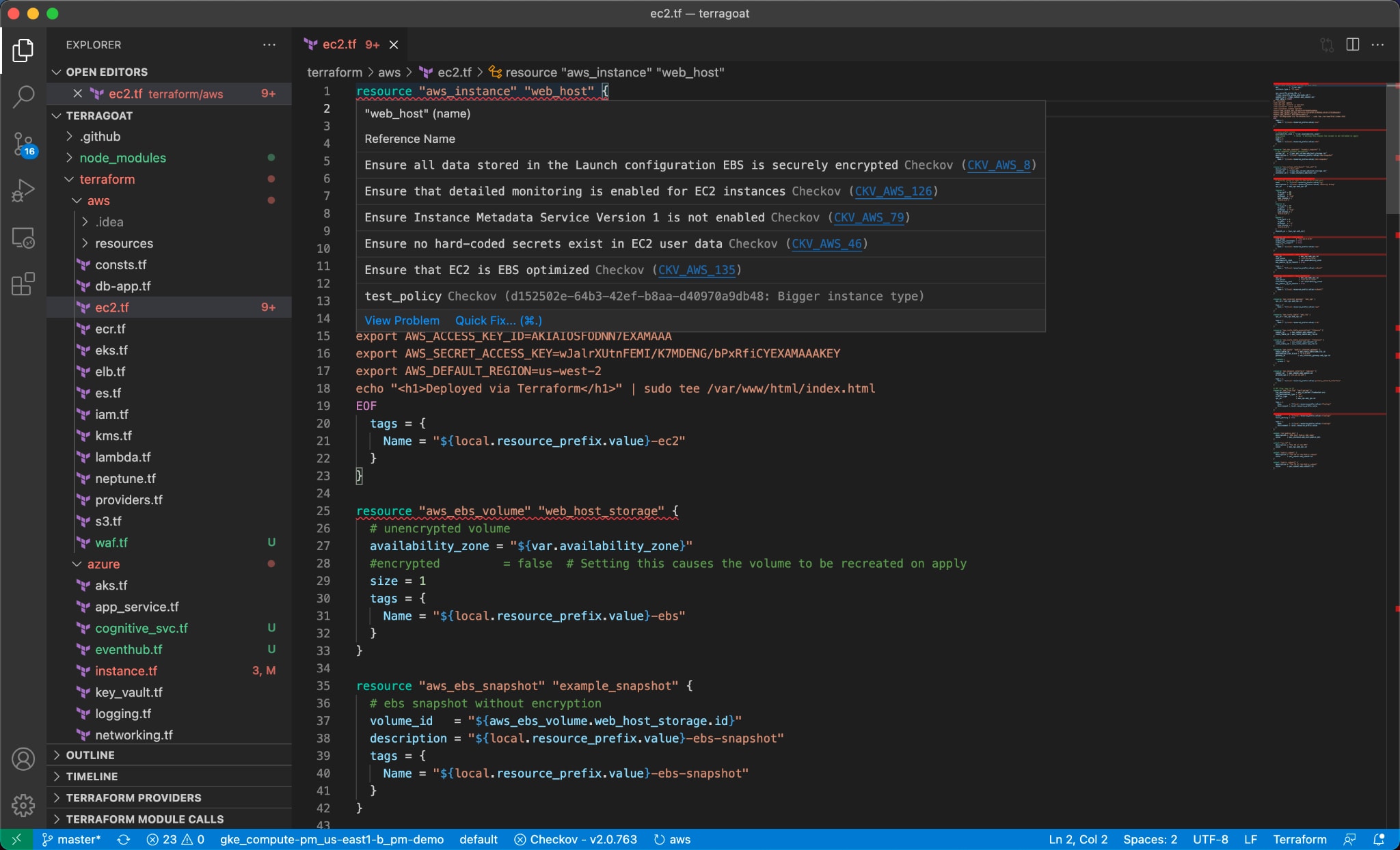Select aws breadcrumb in navigation path

[x=389, y=72]
